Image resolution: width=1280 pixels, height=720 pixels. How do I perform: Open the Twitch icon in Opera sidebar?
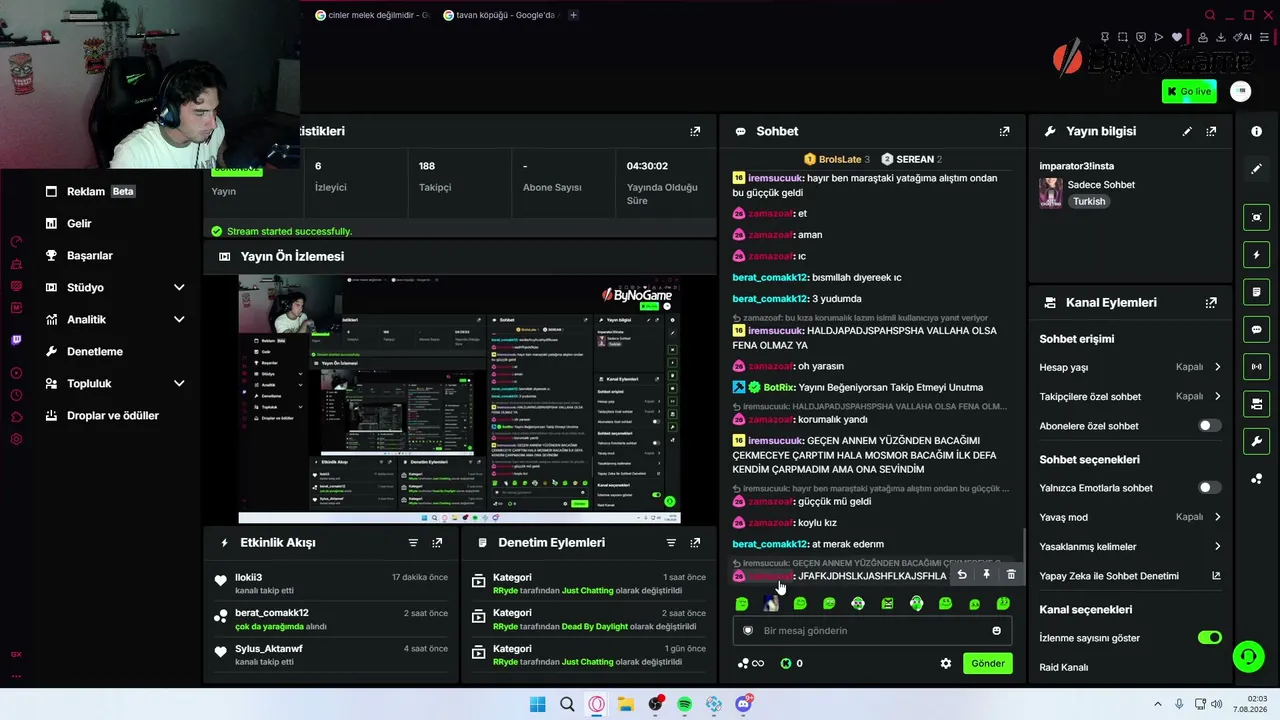(16, 340)
